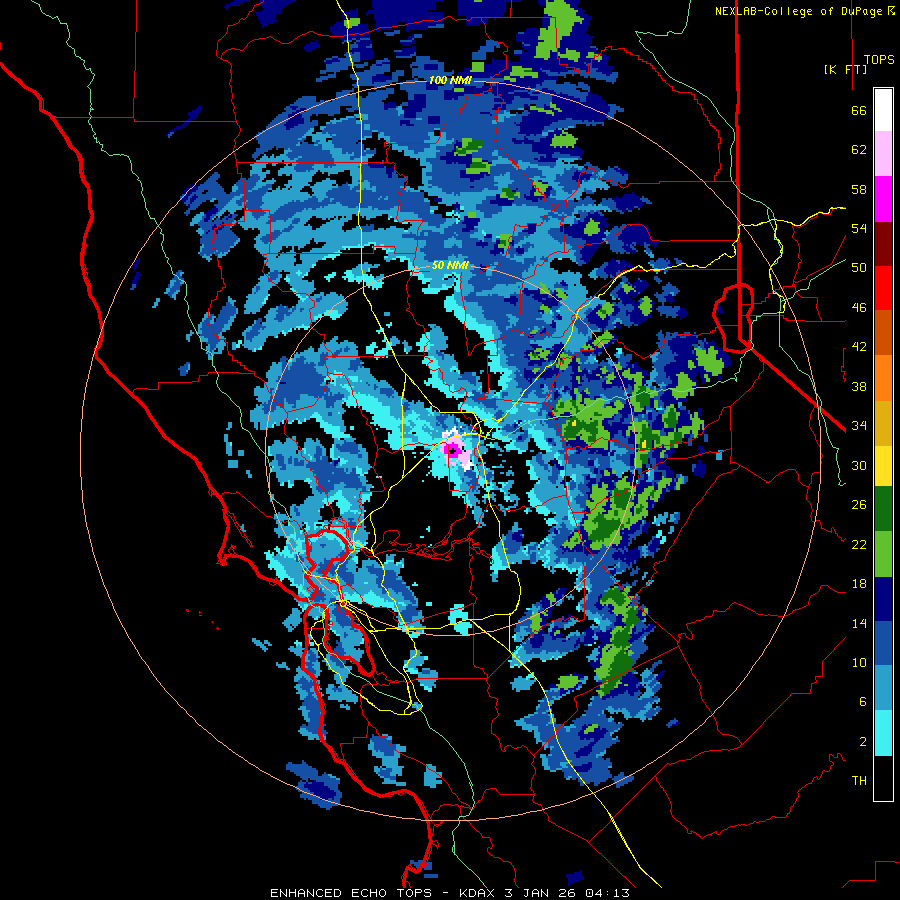This screenshot has height=900, width=900.
Task: Select the medium blue legend swatch near 6
Action: point(883,688)
